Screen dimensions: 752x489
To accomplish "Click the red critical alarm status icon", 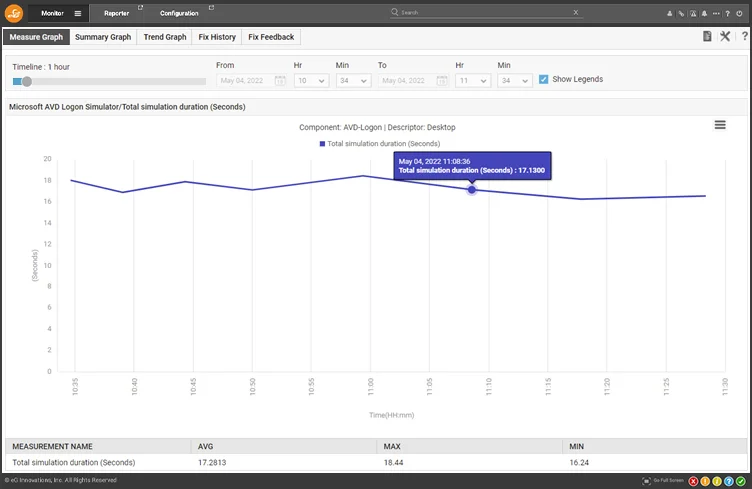I will [693, 481].
